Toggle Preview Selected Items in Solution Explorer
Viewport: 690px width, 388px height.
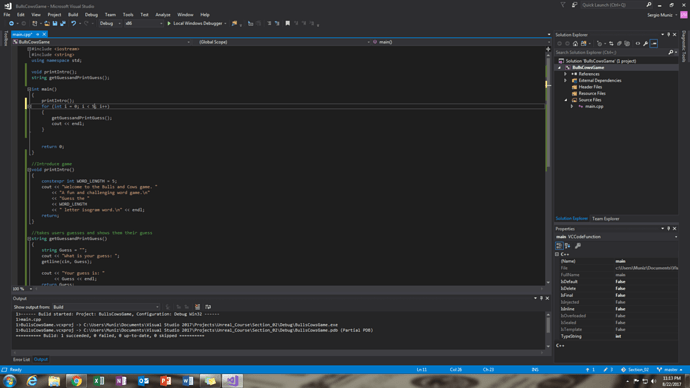coord(654,44)
